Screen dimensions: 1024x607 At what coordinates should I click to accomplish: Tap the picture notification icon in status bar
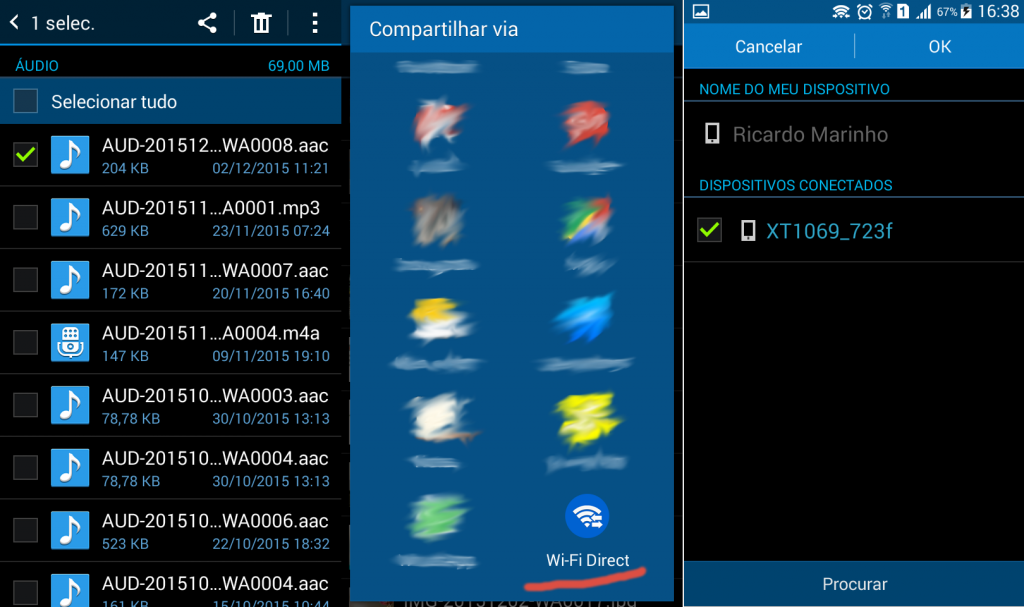pos(701,11)
